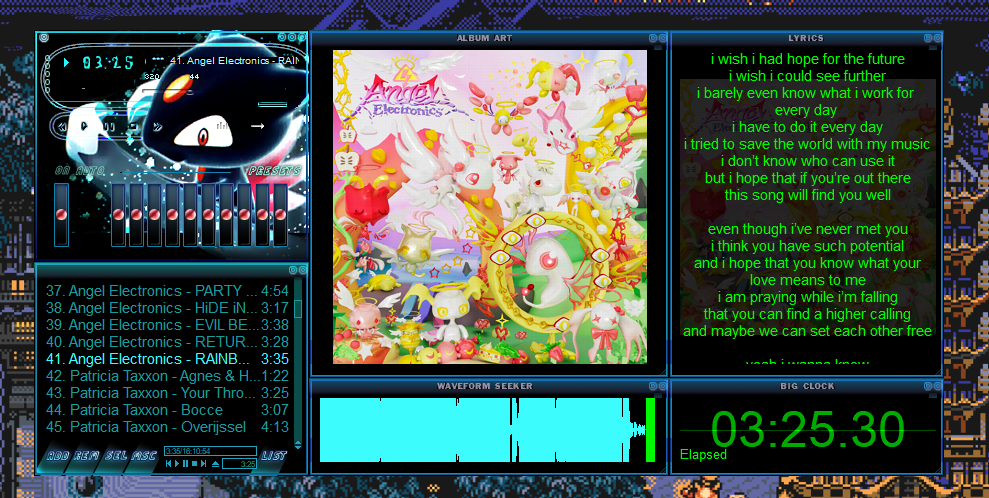Viewport: 989px width, 498px height.
Task: Click the first equalizer band slider knob
Action: tap(118, 214)
